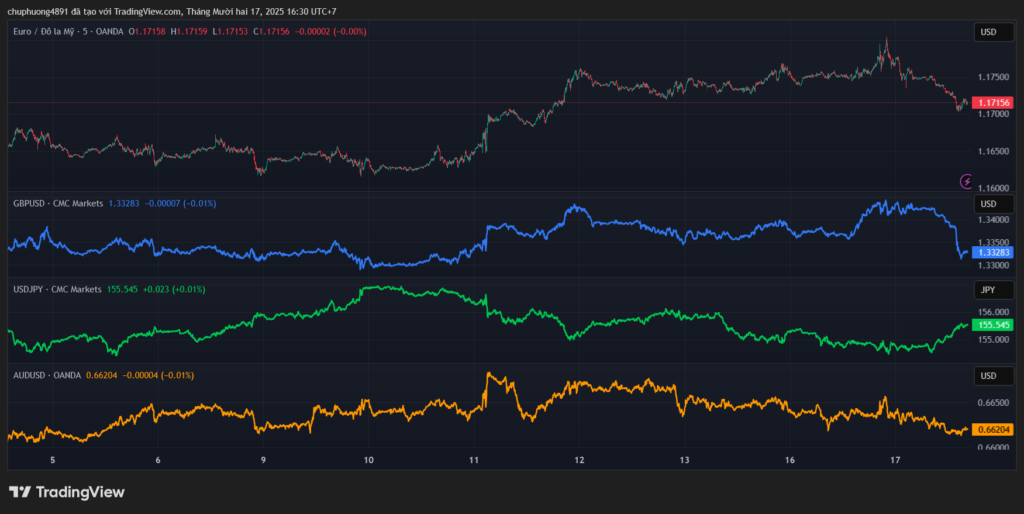
Task: Click date 5 on the time axis
Action: 52,460
